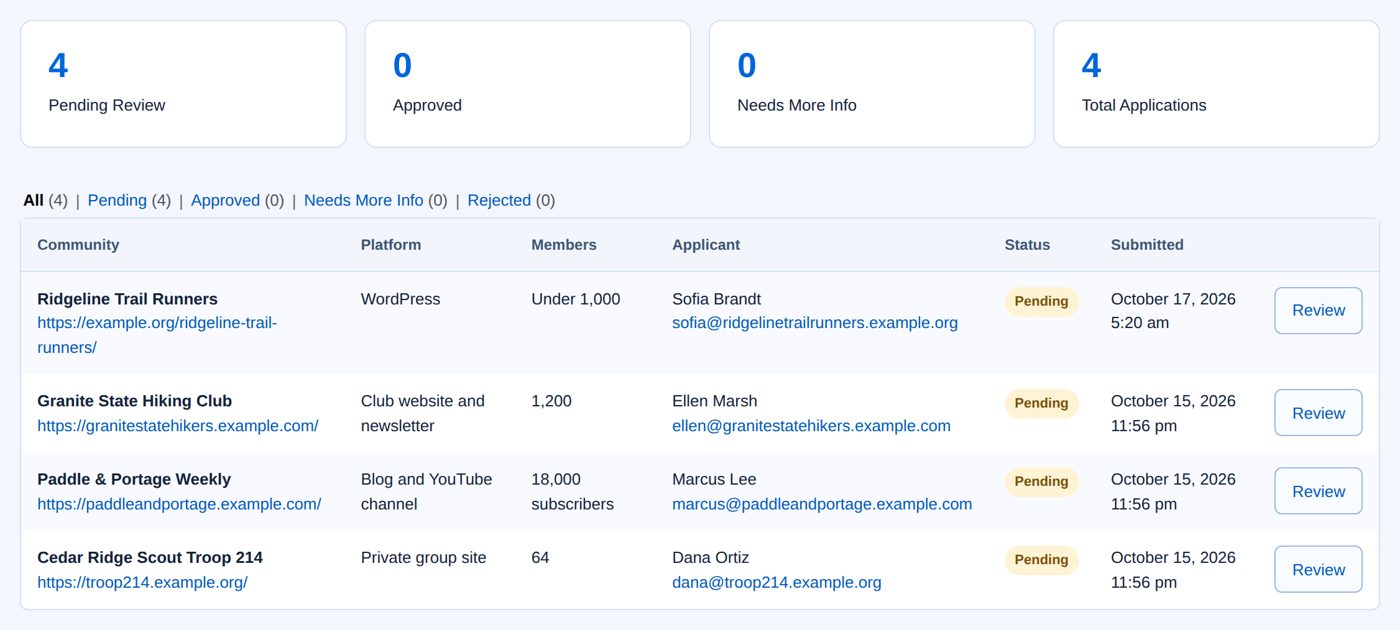Click applicant name Marcus Lee
This screenshot has height=630, width=1400.
(714, 479)
